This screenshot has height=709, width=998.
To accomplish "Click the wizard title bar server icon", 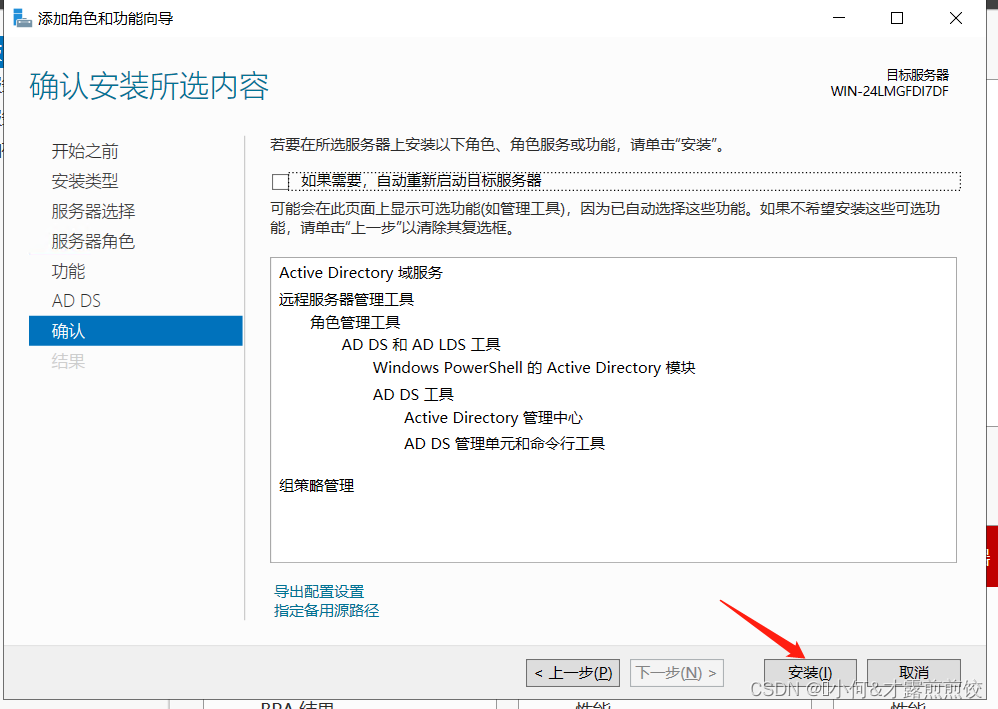I will pyautogui.click(x=22, y=18).
